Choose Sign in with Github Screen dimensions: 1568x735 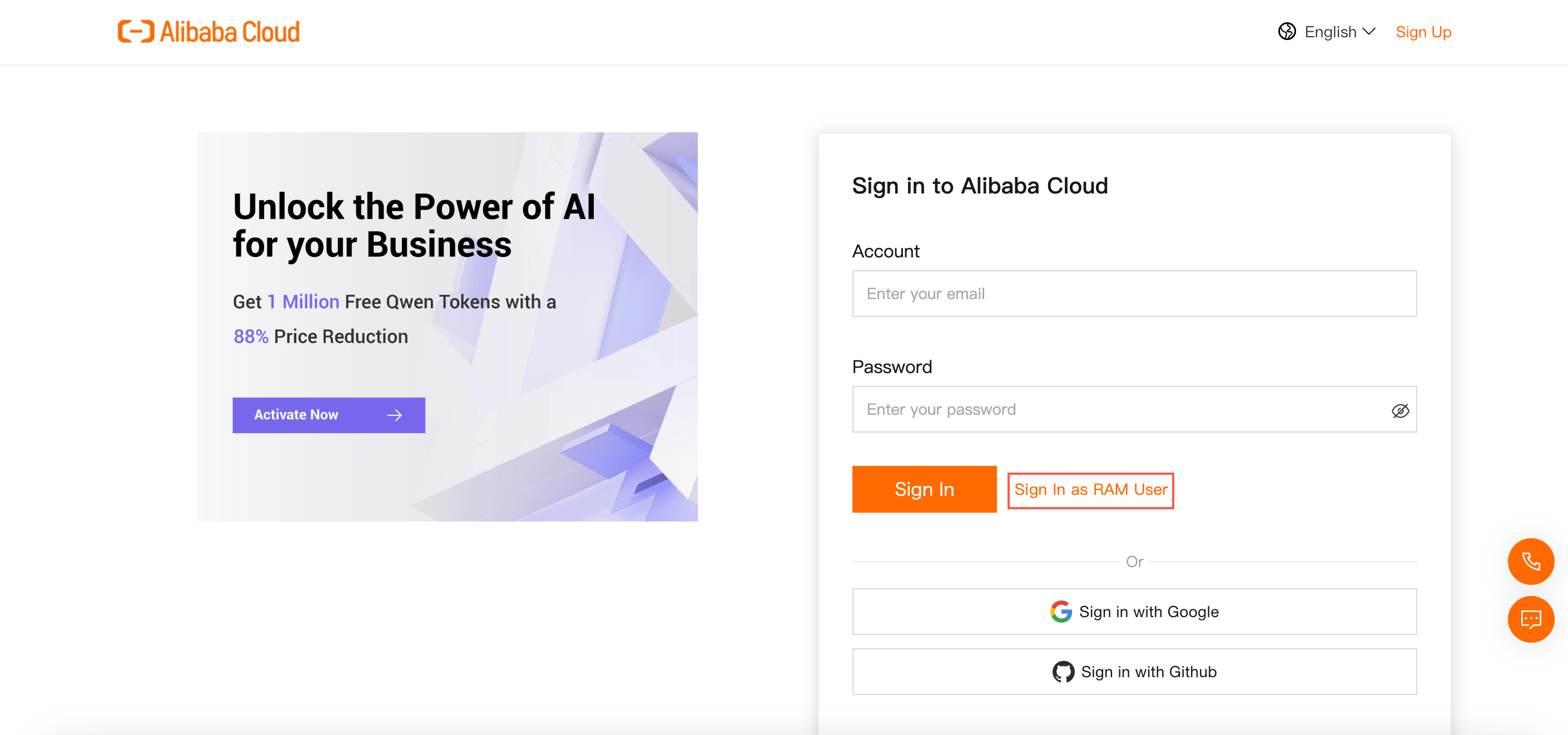(1134, 672)
